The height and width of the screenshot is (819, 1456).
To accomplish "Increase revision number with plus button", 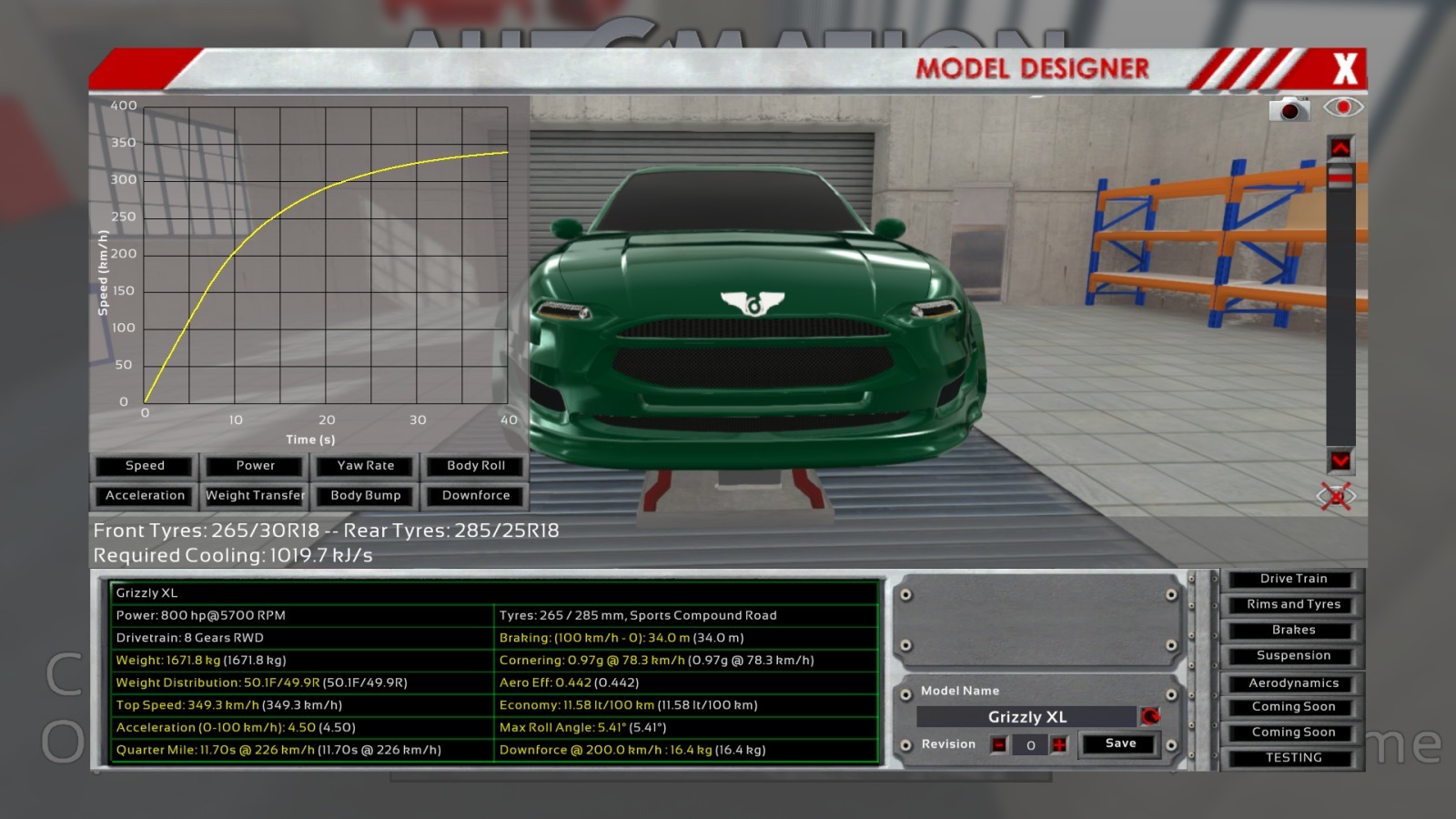I will click(x=1059, y=745).
